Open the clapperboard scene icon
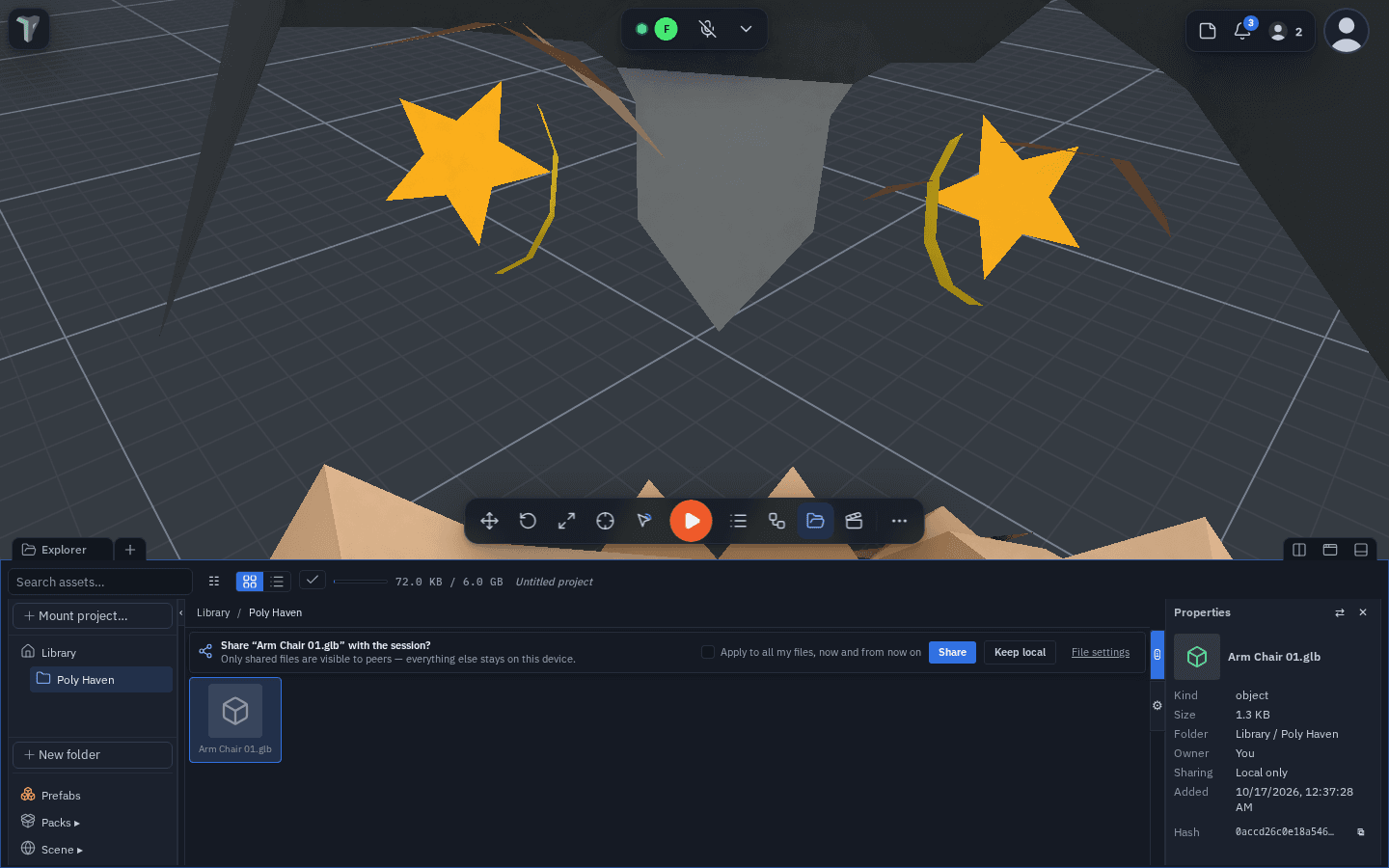Screen dimensions: 1389x868 [x=854, y=521]
